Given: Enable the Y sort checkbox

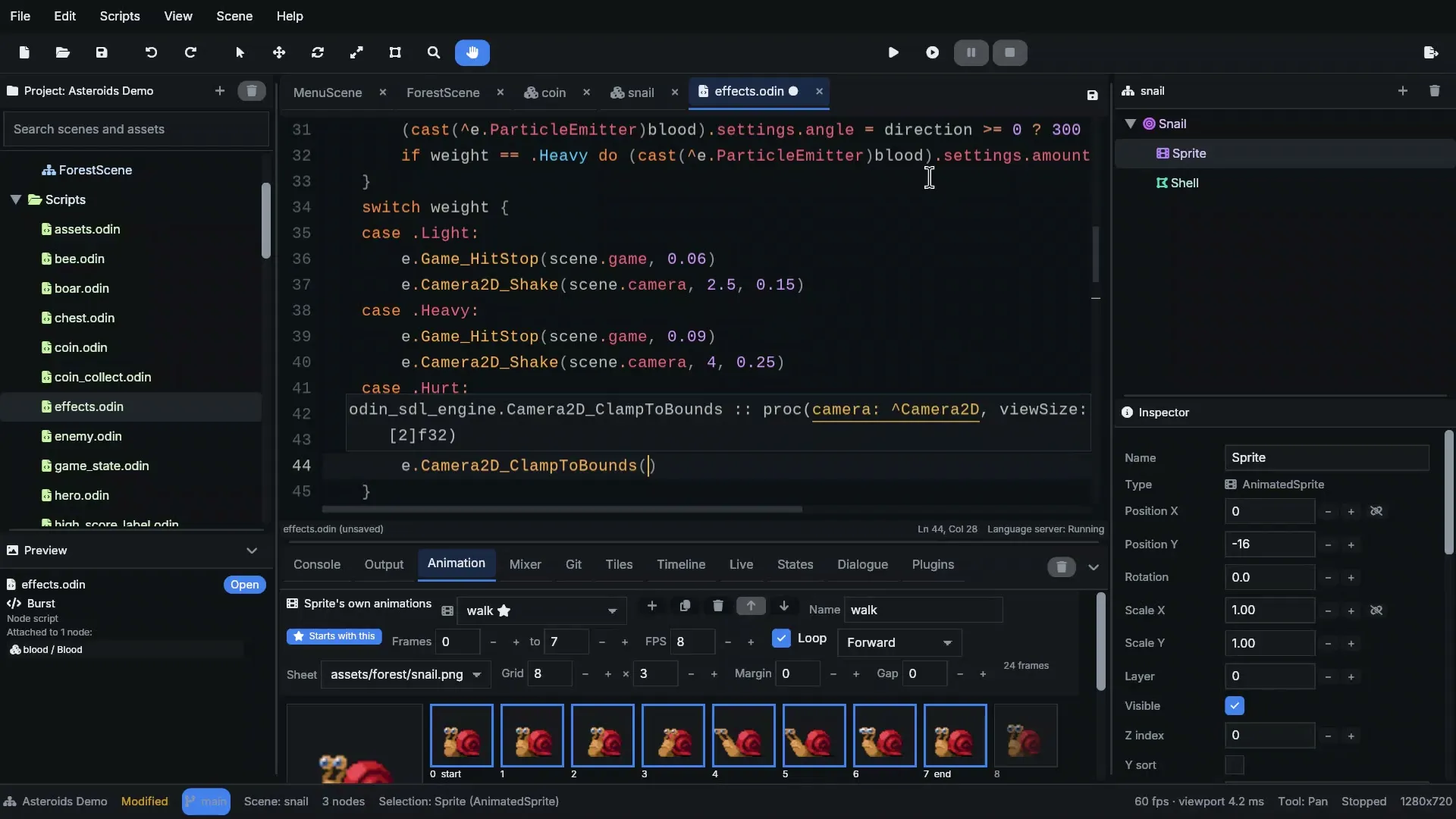Looking at the screenshot, I should 1235,765.
